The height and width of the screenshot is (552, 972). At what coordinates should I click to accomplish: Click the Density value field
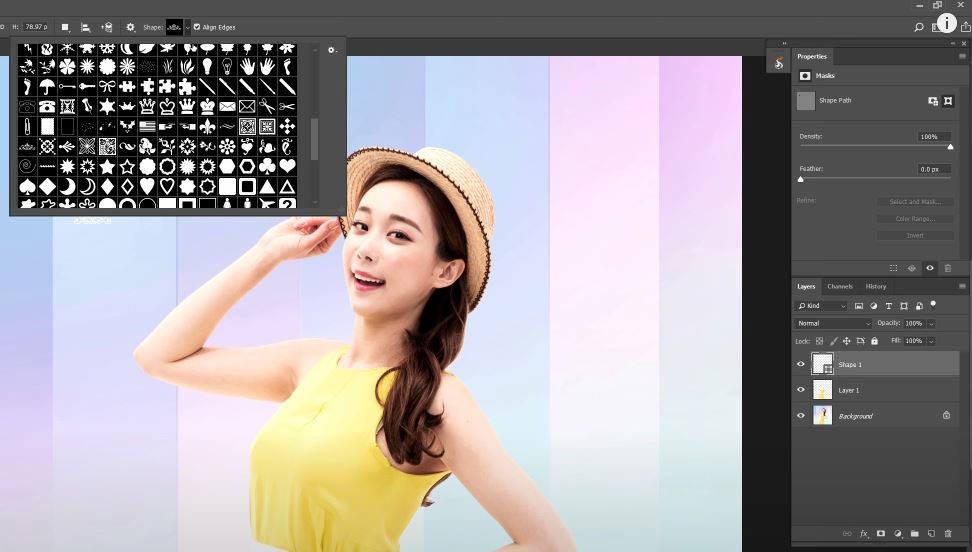(934, 136)
